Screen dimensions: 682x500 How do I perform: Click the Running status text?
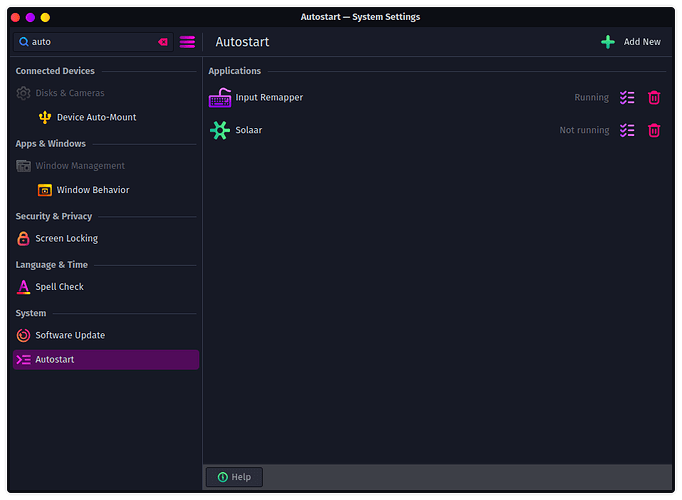591,97
